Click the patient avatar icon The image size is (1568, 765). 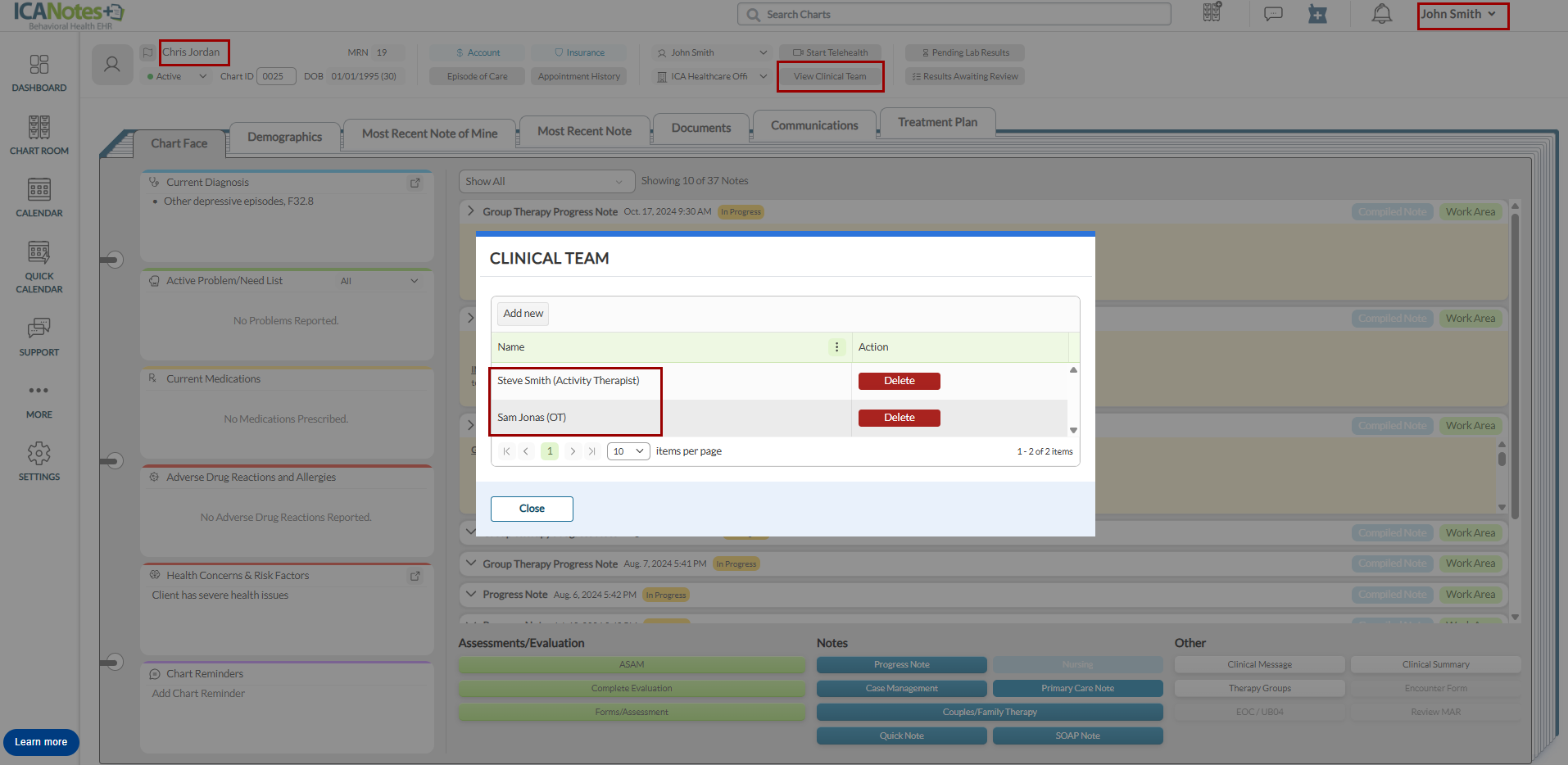pyautogui.click(x=112, y=65)
